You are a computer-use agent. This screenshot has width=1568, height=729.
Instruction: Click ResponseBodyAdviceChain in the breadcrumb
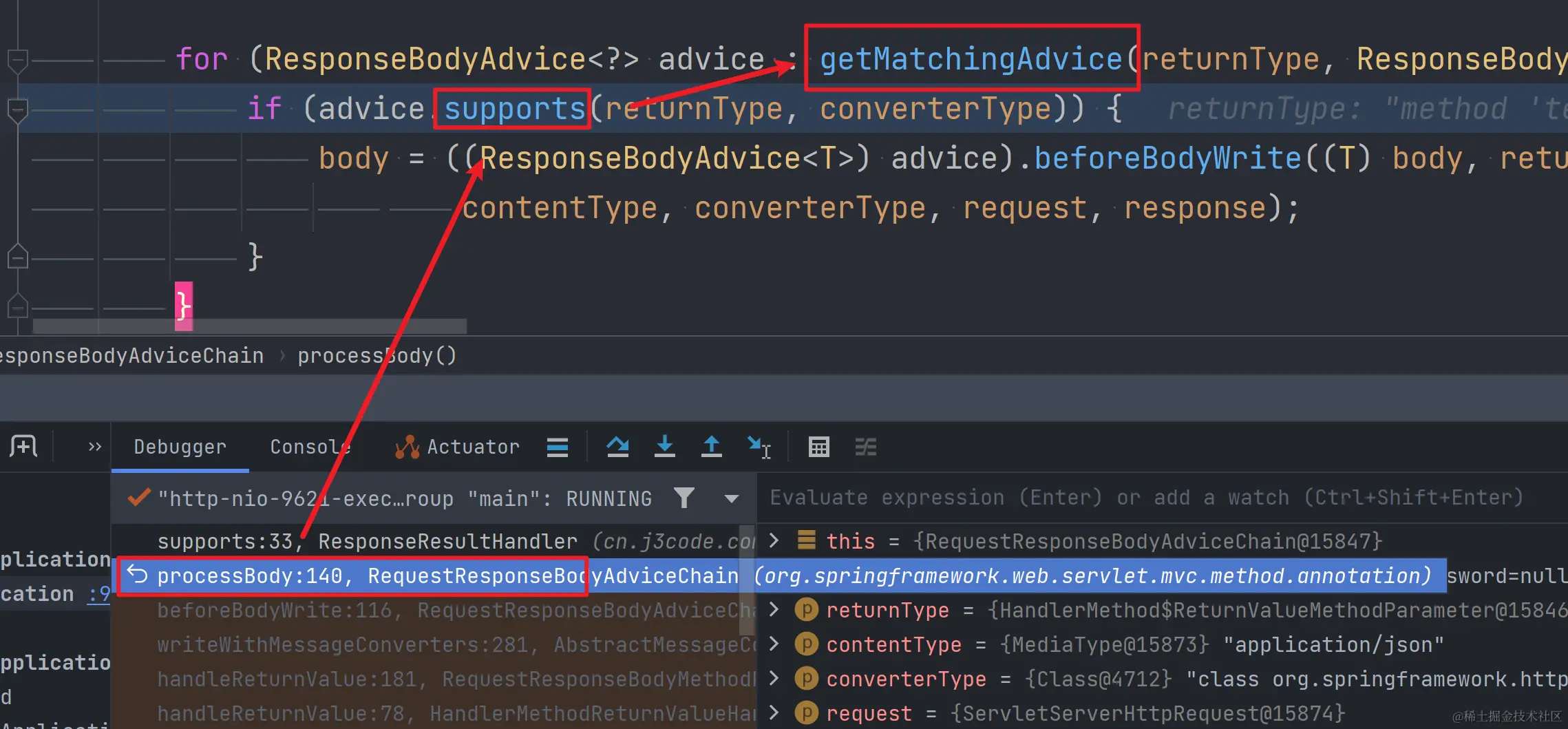pos(132,356)
